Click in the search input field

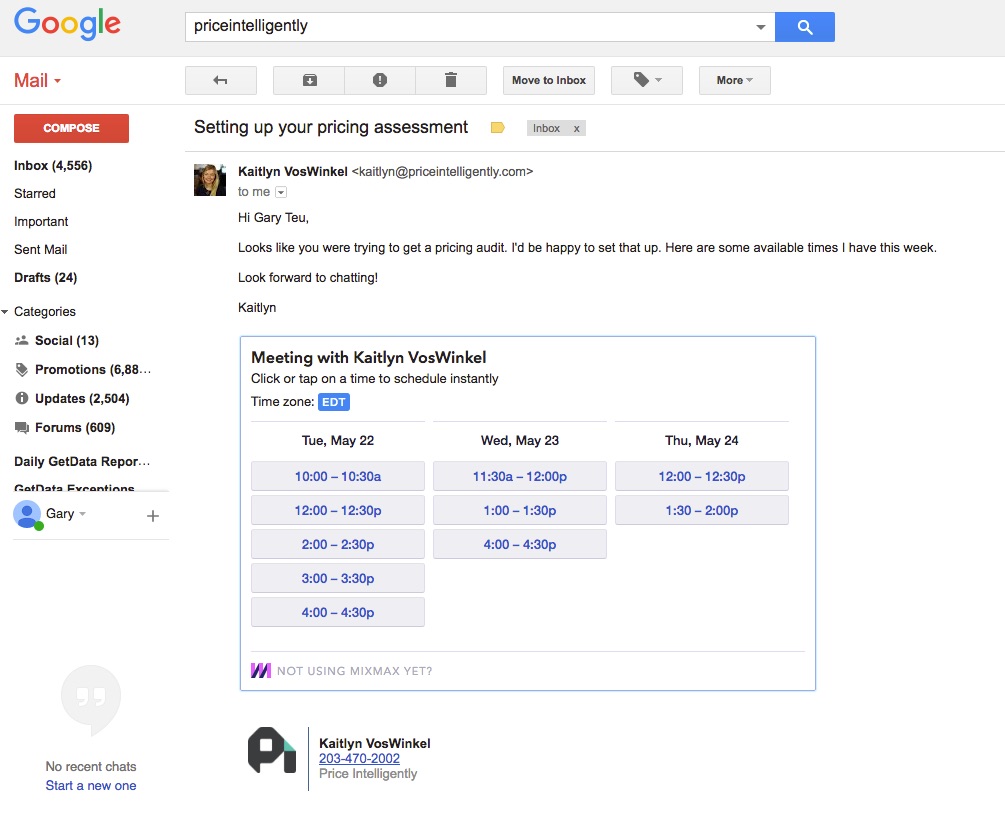tap(470, 27)
